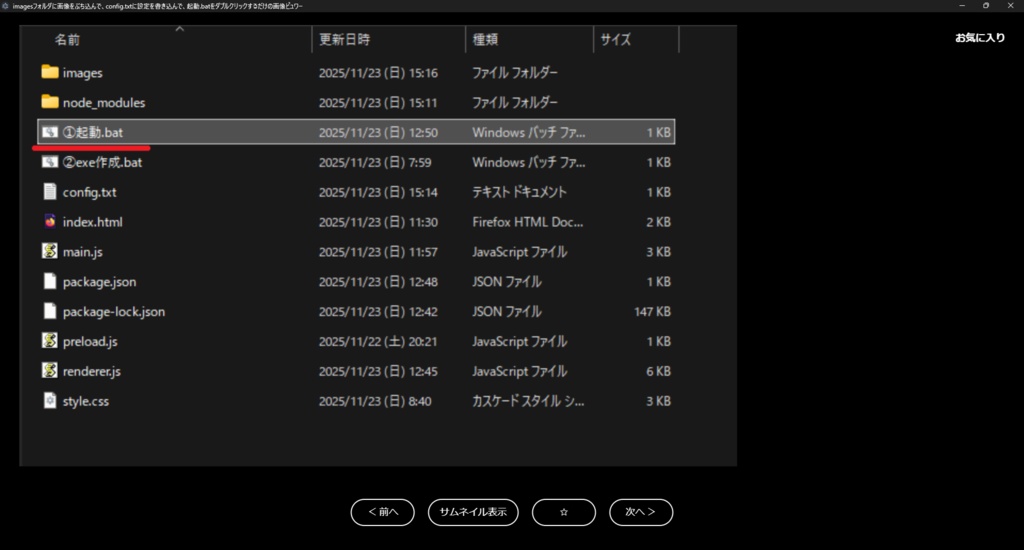Click the 147 KB size cell

coord(652,312)
